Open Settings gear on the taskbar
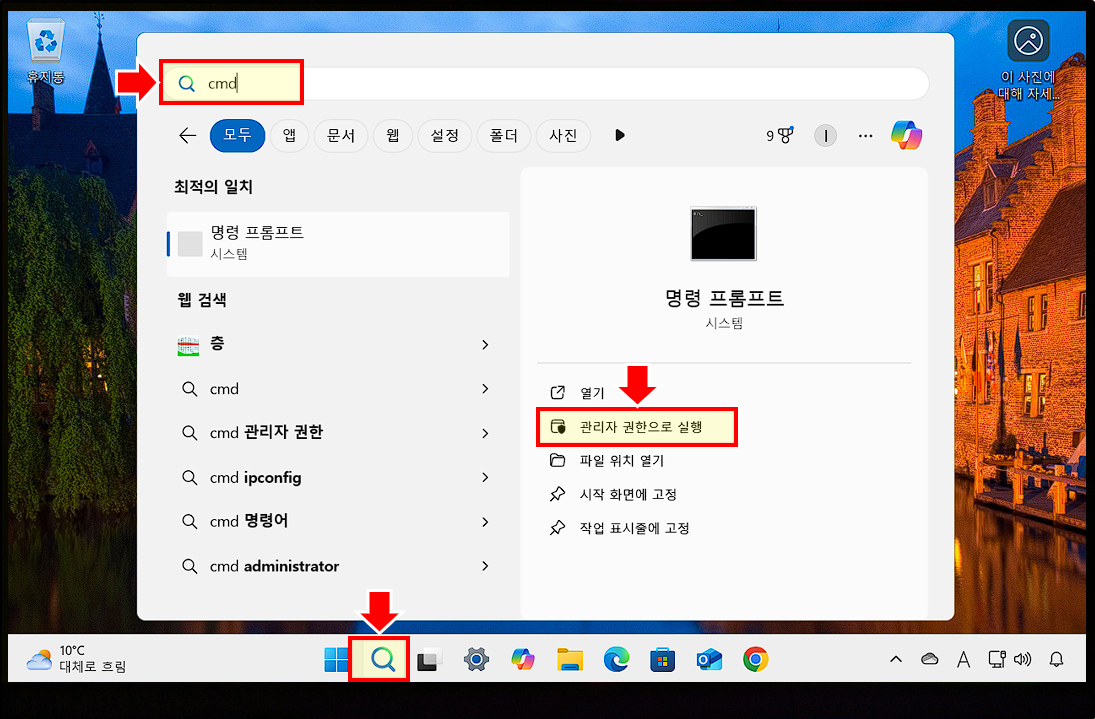The height and width of the screenshot is (719, 1095). point(476,659)
